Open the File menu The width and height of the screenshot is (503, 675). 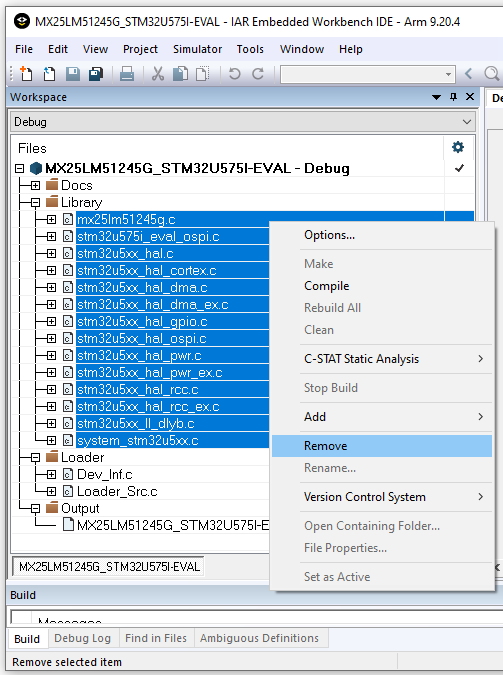pos(24,49)
